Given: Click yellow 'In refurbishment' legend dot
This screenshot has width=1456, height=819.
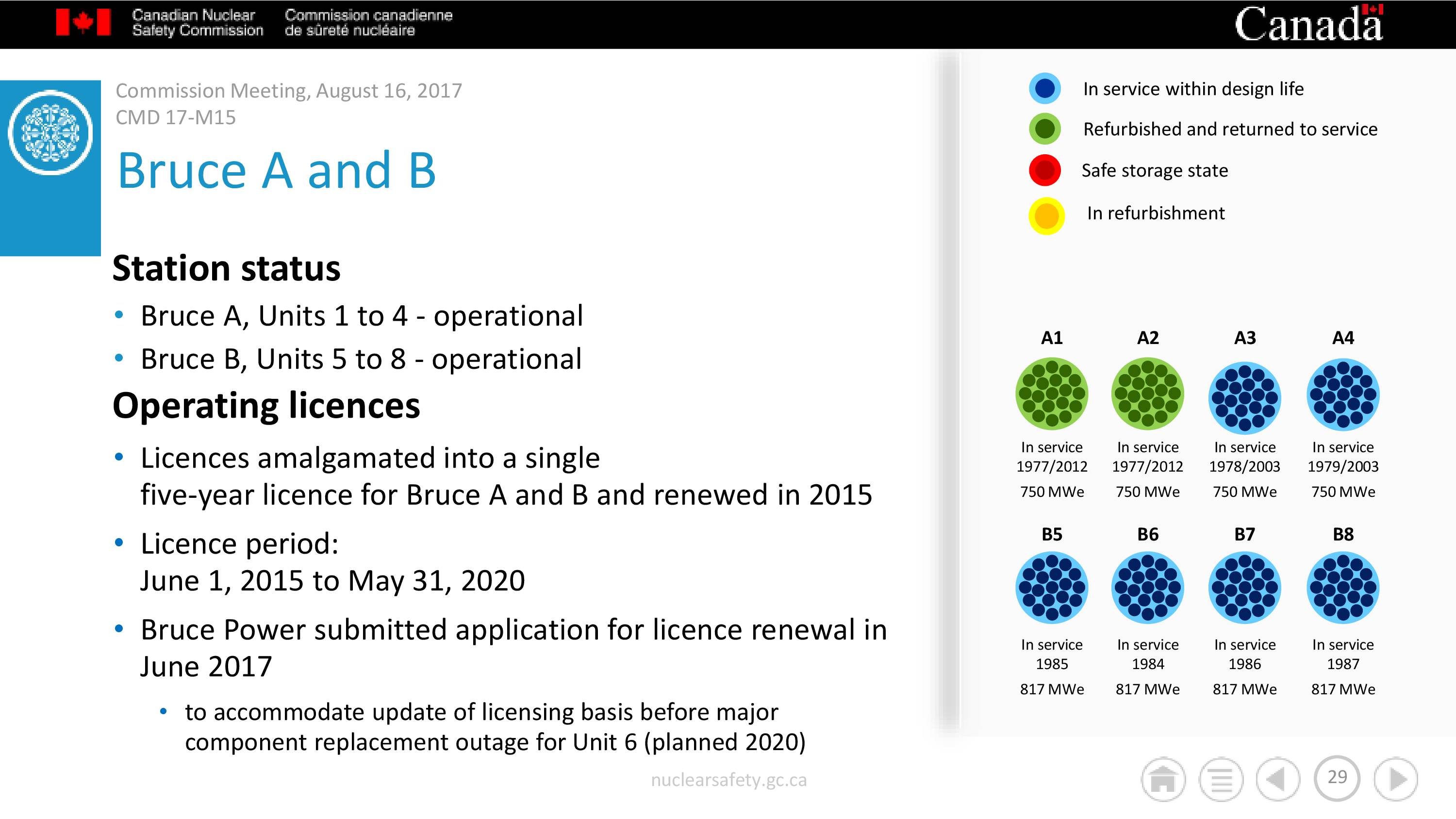Looking at the screenshot, I should click(1046, 215).
